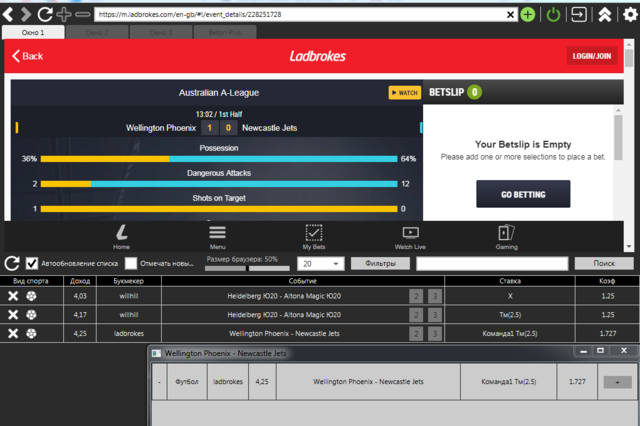Screen dimensions: 640x426
Task: Switch to Окно 3 tab
Action: [161, 32]
